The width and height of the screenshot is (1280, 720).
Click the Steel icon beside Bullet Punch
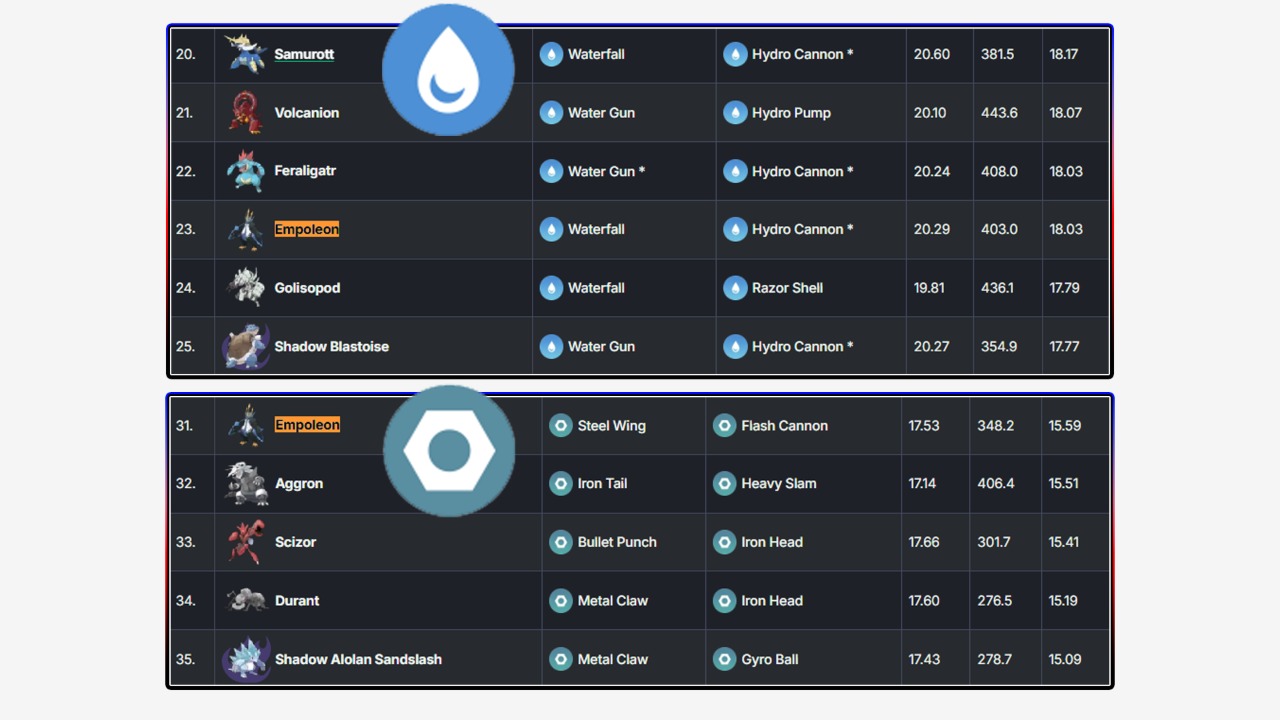point(561,542)
